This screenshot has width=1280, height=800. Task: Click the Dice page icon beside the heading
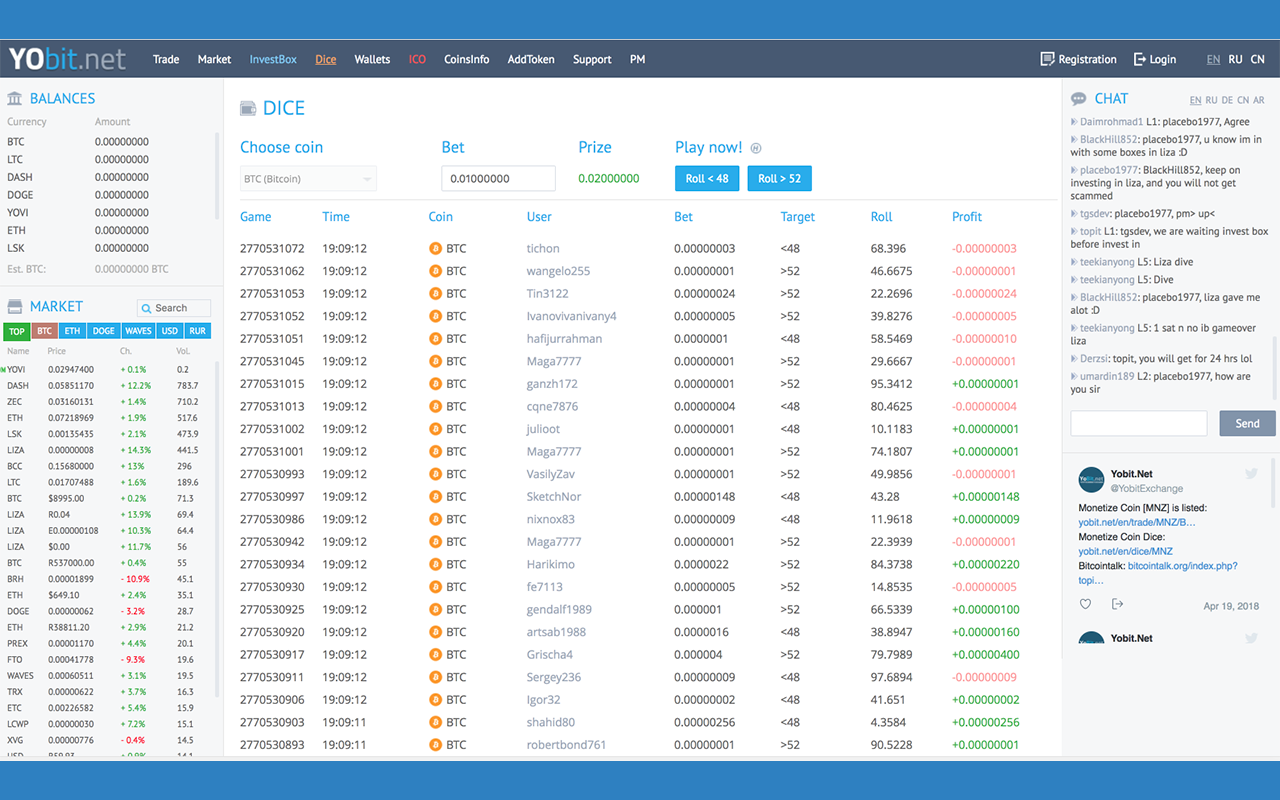247,107
